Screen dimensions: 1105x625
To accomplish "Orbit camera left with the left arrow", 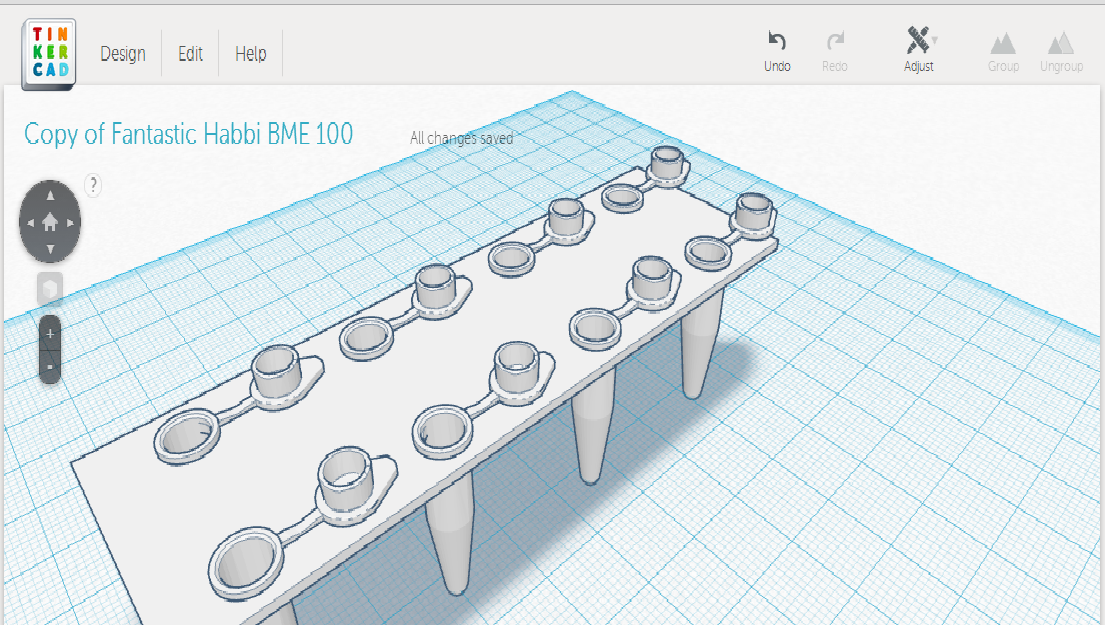I will point(29,222).
